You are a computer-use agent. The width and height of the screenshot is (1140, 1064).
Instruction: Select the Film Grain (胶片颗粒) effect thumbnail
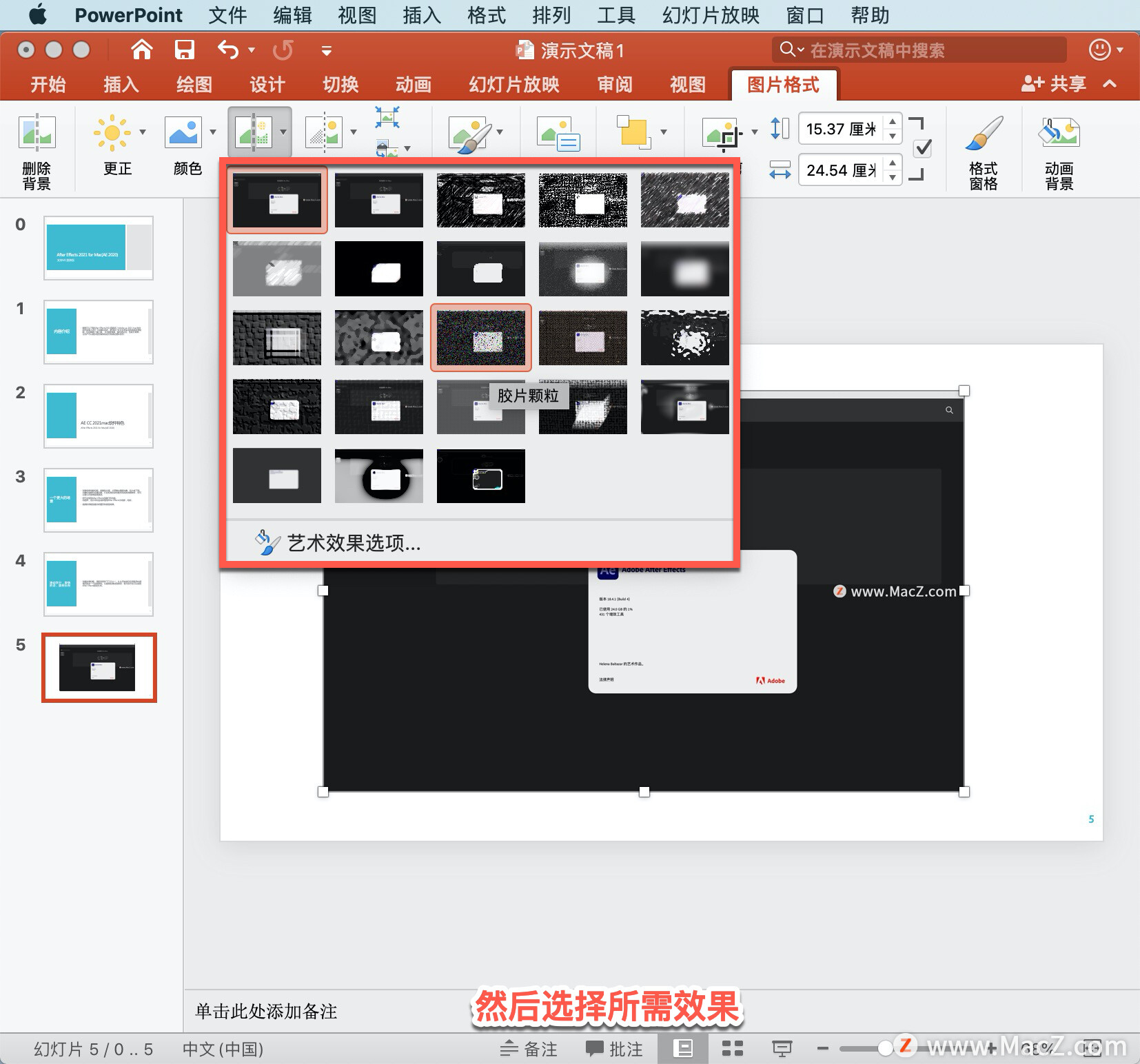pyautogui.click(x=481, y=338)
